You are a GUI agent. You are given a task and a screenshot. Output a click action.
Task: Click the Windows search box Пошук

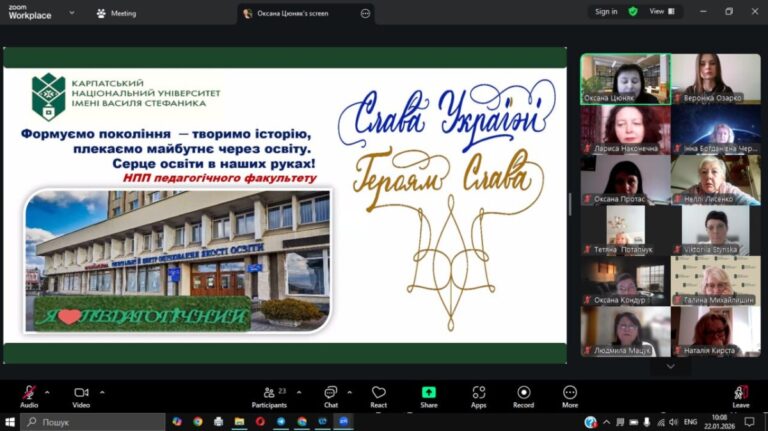93,422
